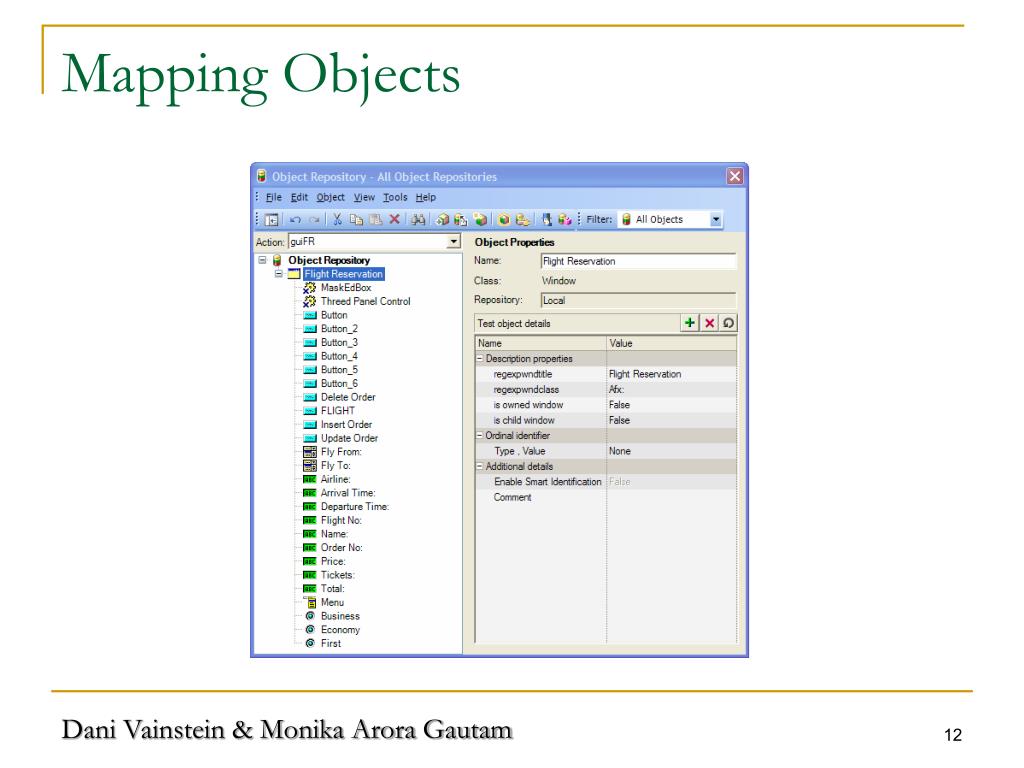Viewport: 1024px width, 768px height.
Task: Click the red X Delete toolbar icon
Action: pos(394,220)
